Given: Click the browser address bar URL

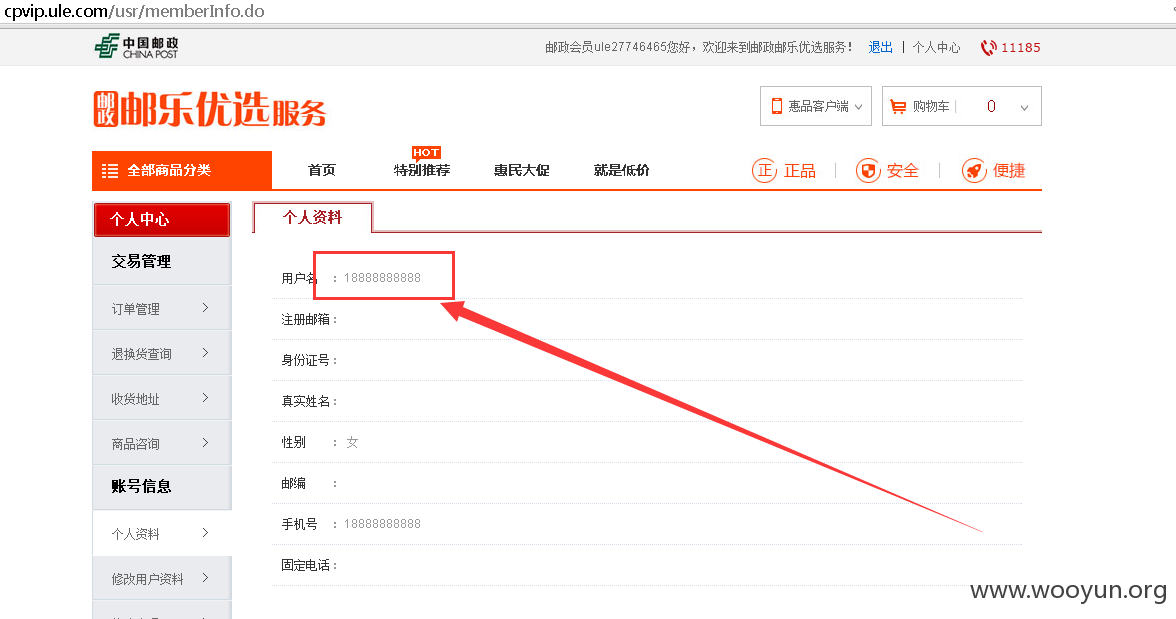Looking at the screenshot, I should (x=135, y=11).
